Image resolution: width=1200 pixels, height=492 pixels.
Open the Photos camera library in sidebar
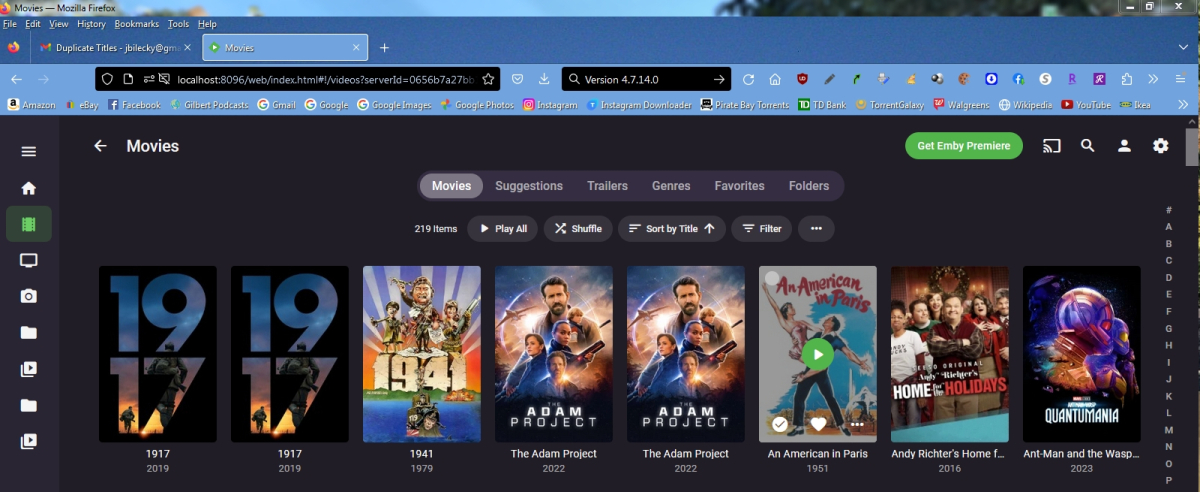point(29,296)
